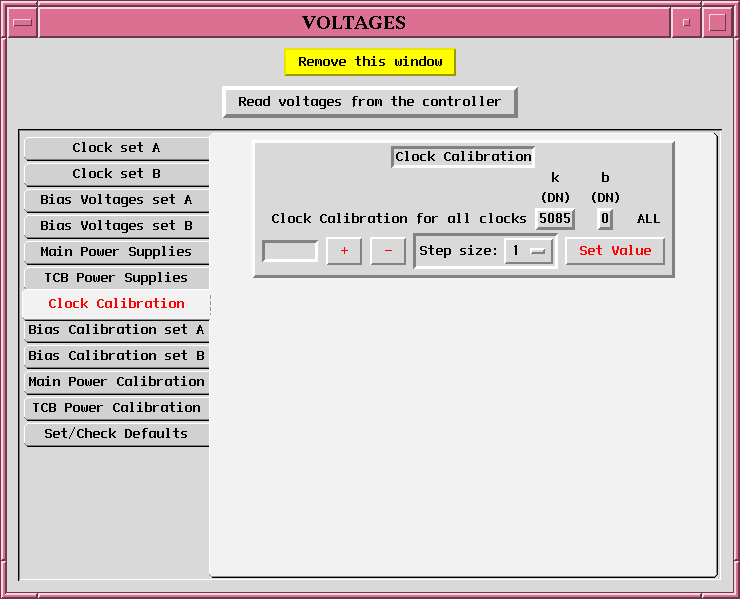Click the Clock Calibration for all clocks label

(398, 219)
